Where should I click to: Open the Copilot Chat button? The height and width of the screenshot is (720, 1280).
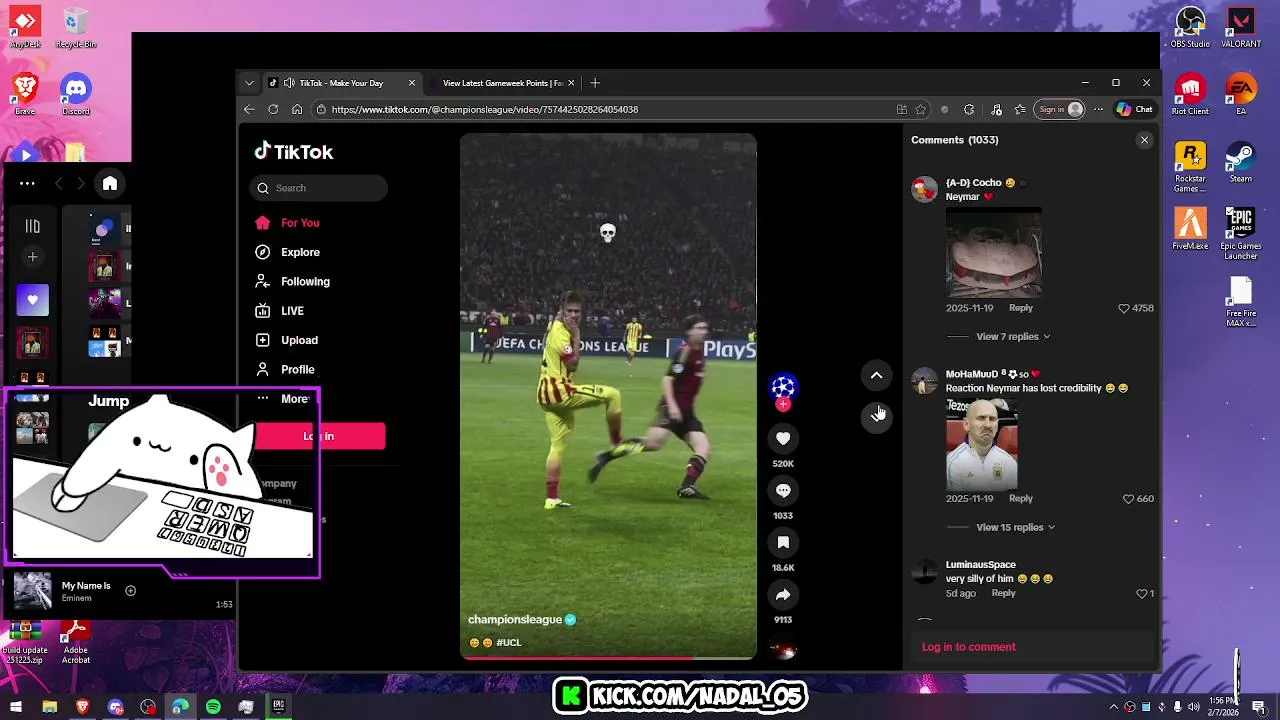coord(1135,109)
